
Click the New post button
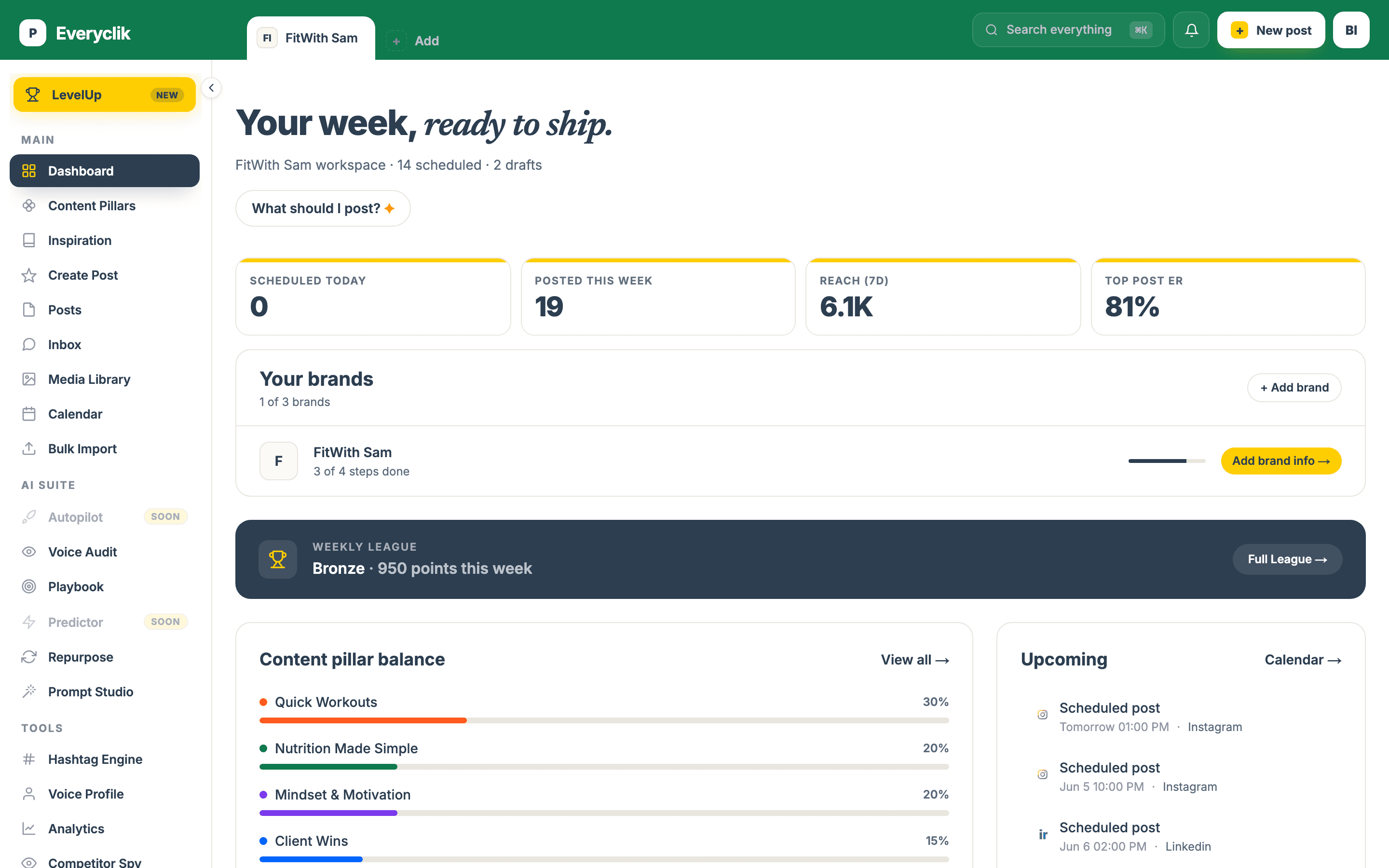click(x=1271, y=30)
